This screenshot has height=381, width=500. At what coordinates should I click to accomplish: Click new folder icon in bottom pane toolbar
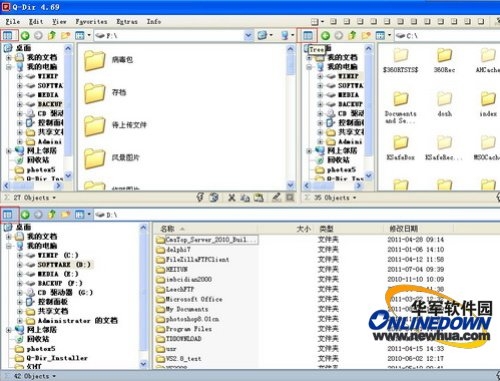tap(65, 214)
